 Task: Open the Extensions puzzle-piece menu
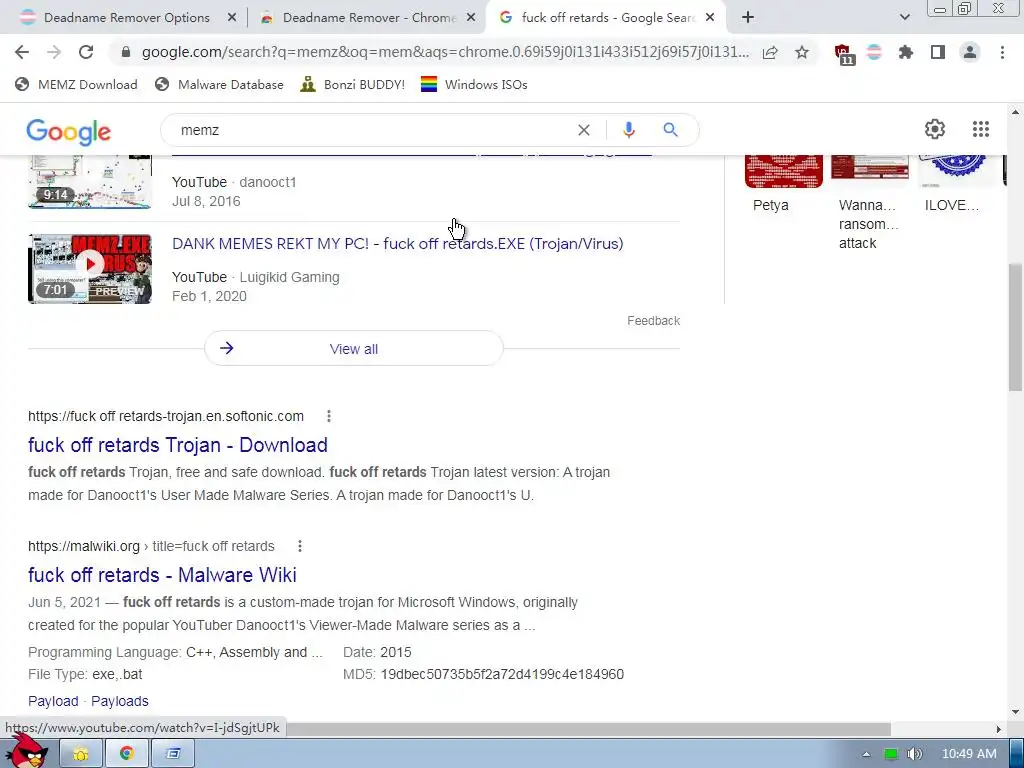(906, 52)
